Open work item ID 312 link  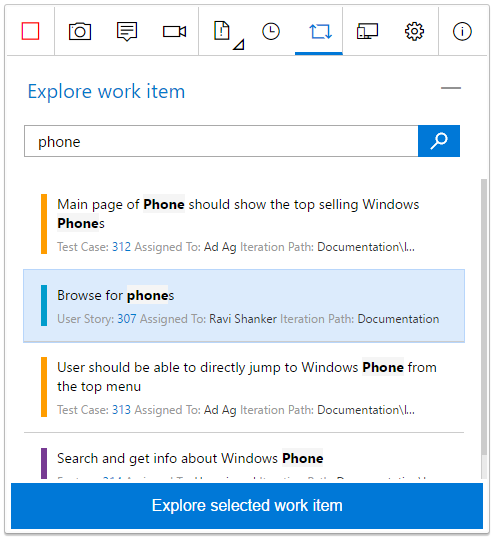click(x=121, y=247)
